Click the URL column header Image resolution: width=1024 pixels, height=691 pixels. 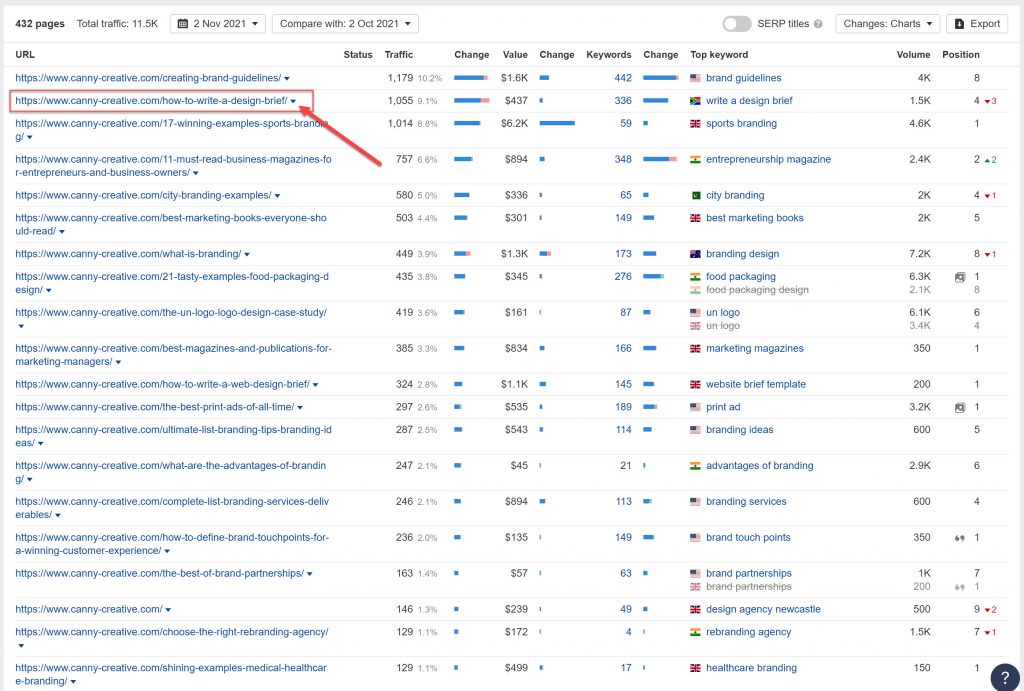(x=25, y=55)
